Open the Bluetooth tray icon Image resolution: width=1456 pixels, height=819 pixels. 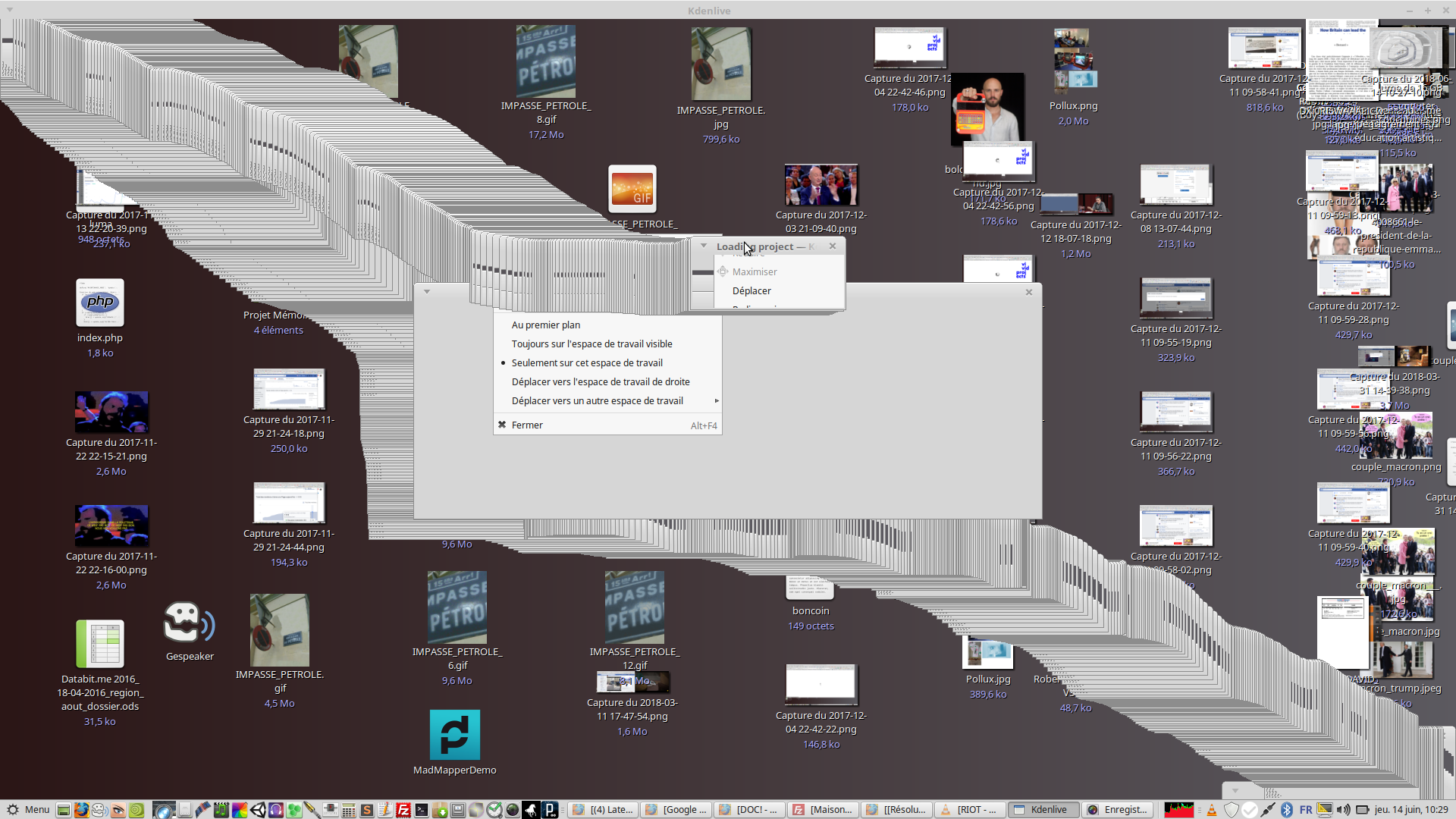pos(1287,810)
